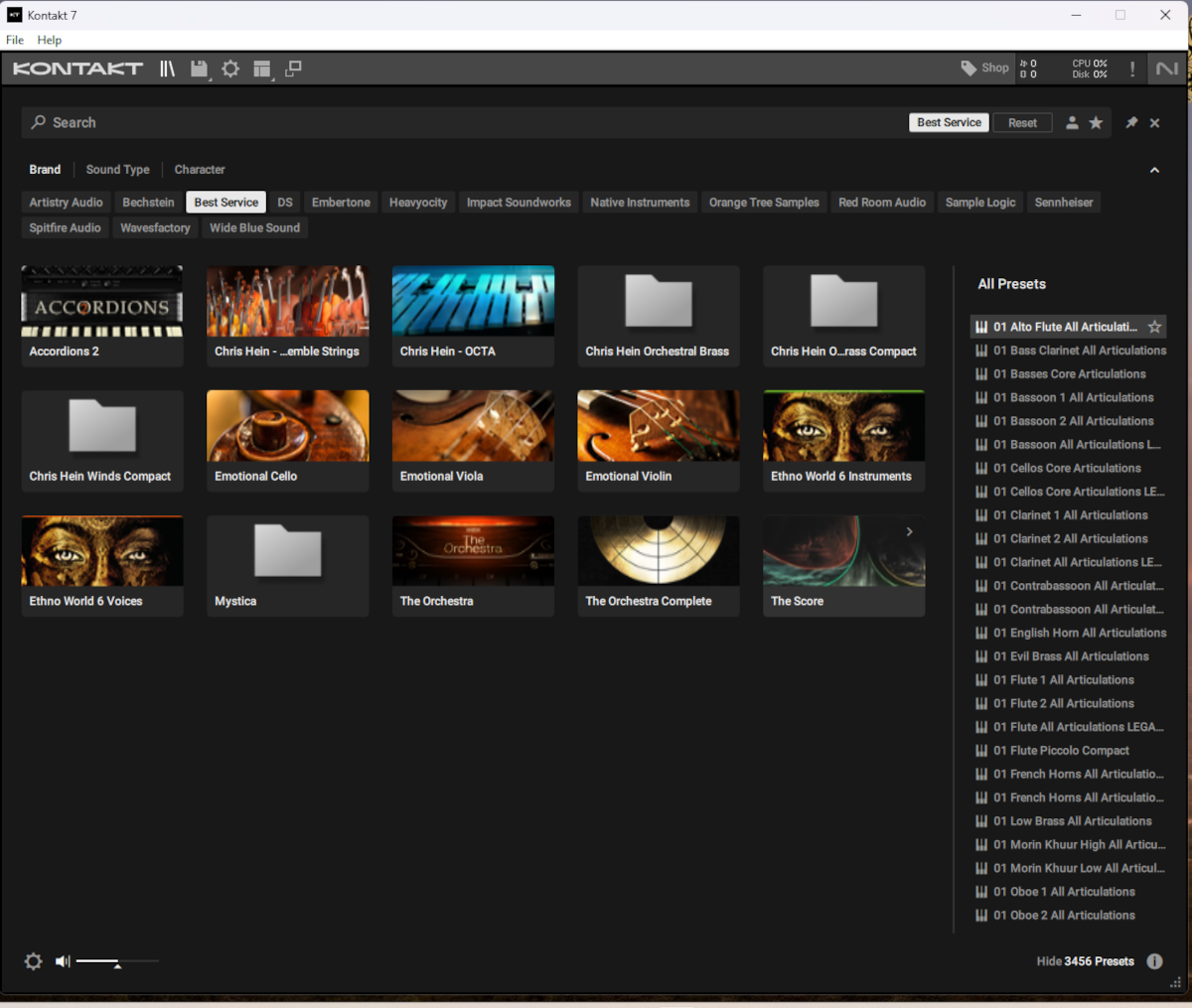Click keyboard icon beside 01 Flute Piccolo Compact

981,751
